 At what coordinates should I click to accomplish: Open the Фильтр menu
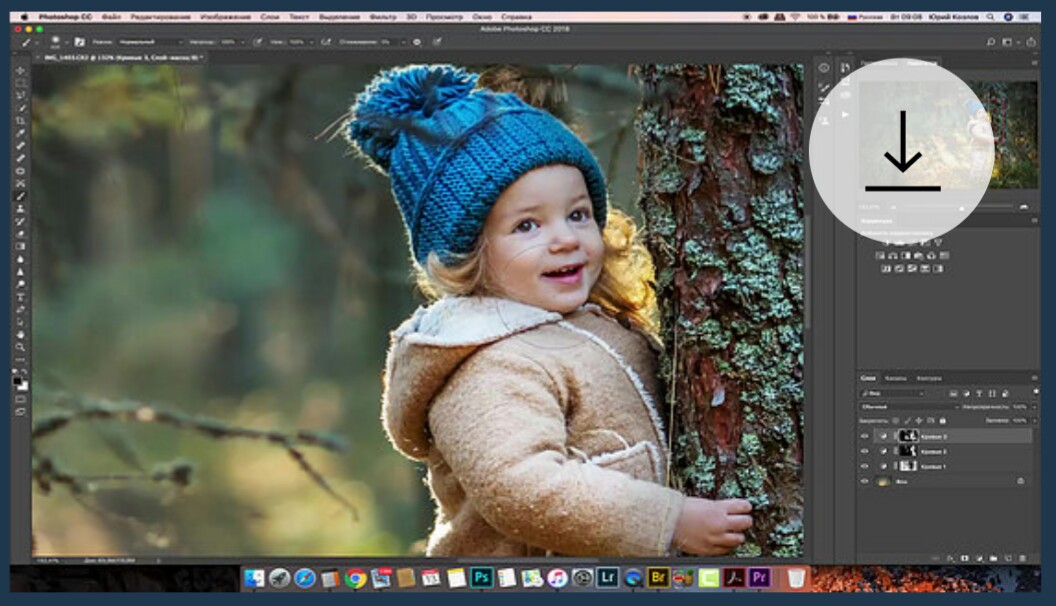coord(383,16)
